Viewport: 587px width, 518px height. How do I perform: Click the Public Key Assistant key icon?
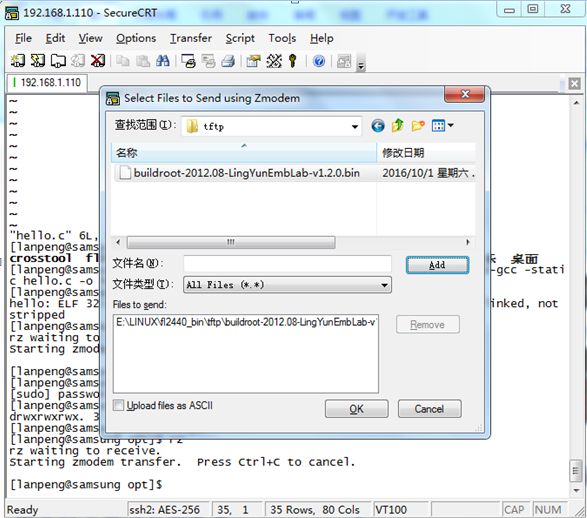(x=293, y=61)
